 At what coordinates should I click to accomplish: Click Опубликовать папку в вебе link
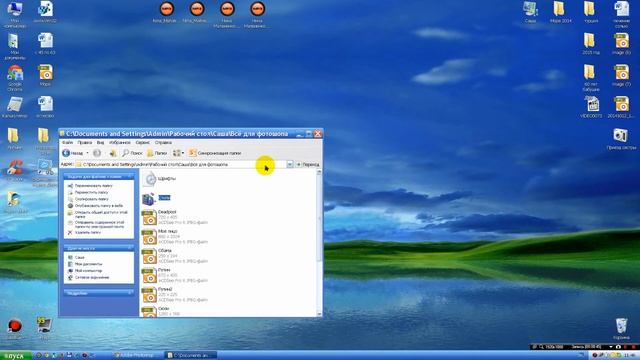click(98, 206)
